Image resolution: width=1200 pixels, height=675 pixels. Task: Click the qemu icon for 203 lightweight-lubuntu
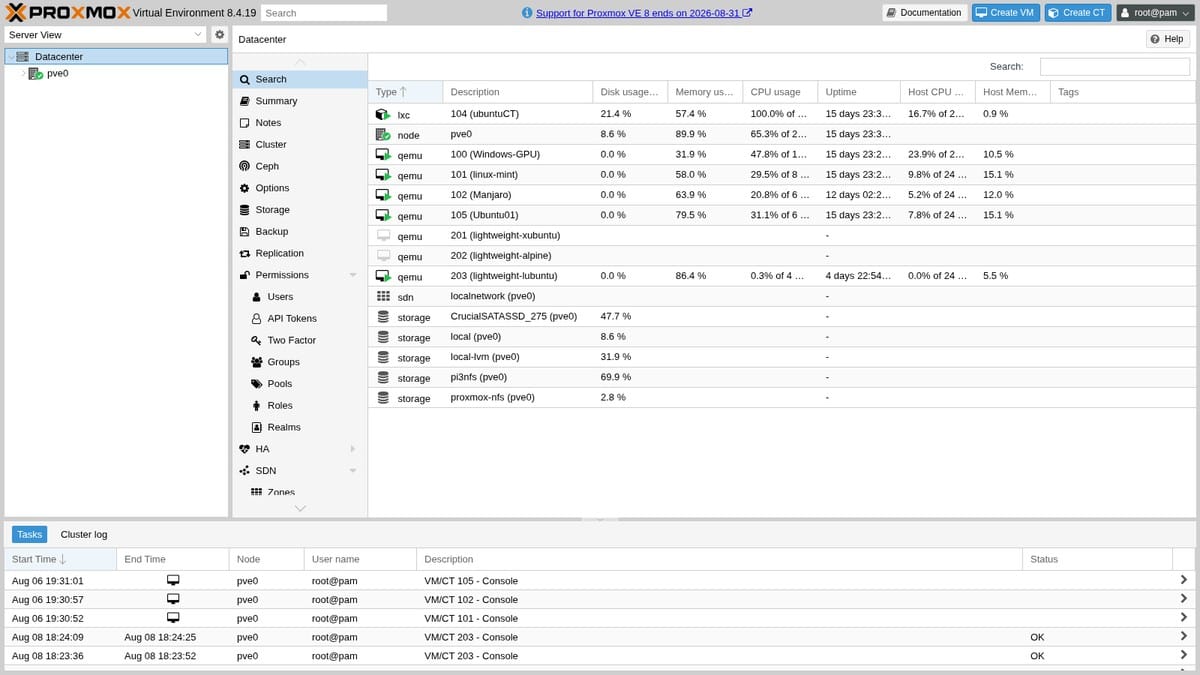[383, 276]
